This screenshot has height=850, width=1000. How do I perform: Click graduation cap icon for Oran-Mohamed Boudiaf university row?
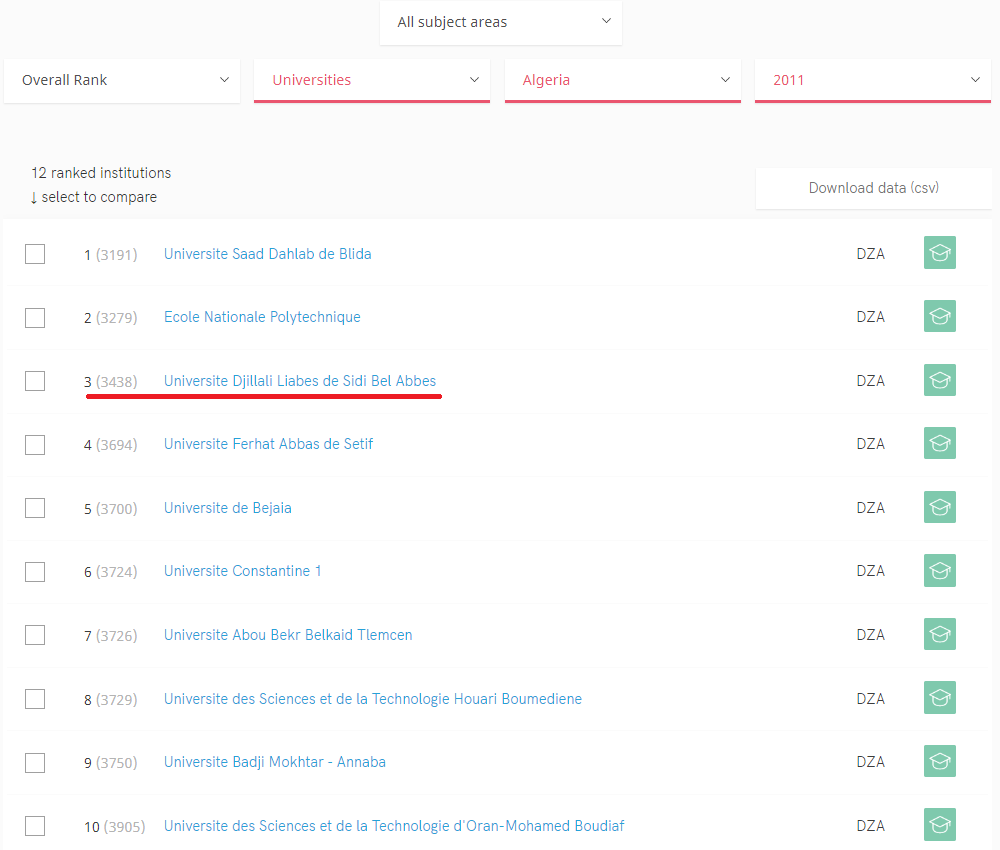[939, 824]
